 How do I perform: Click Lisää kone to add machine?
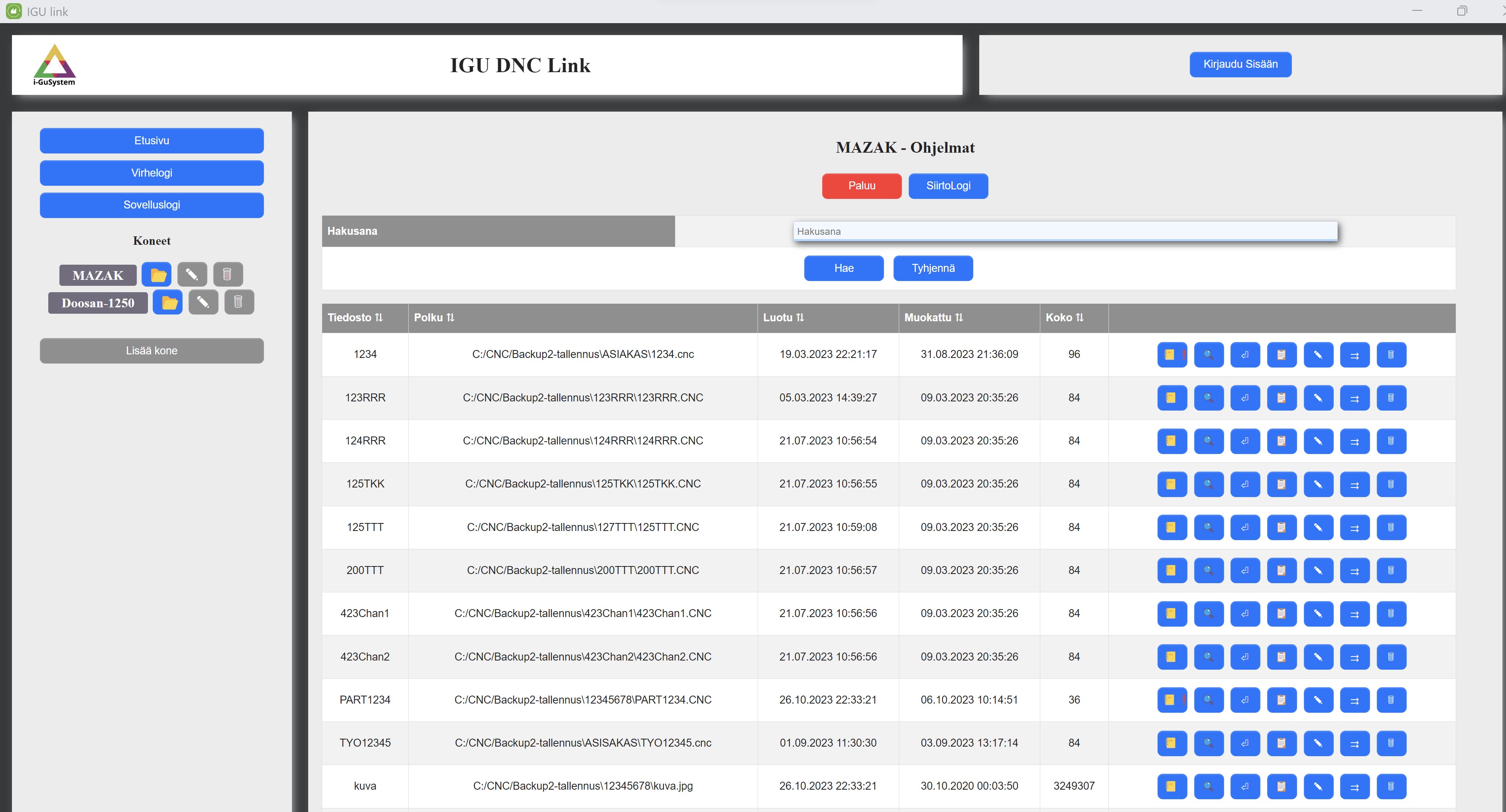pos(152,351)
